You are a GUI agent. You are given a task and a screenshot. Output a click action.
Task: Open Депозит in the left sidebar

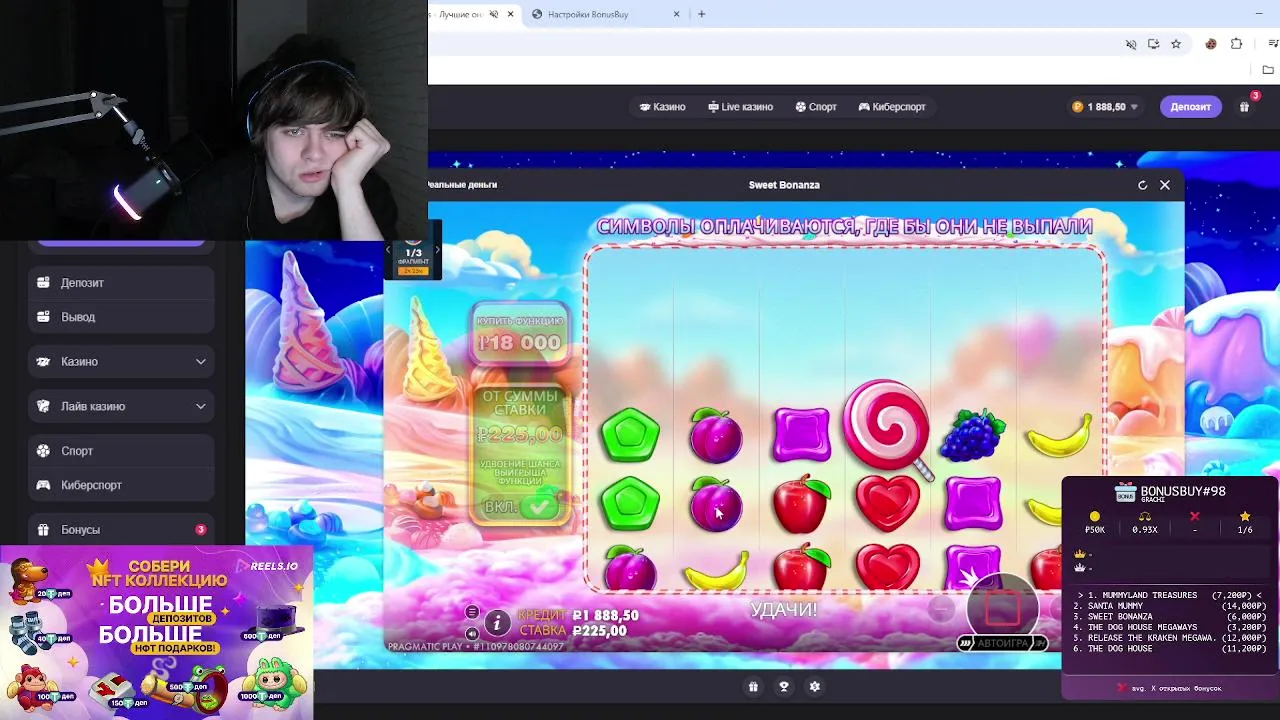pos(121,283)
